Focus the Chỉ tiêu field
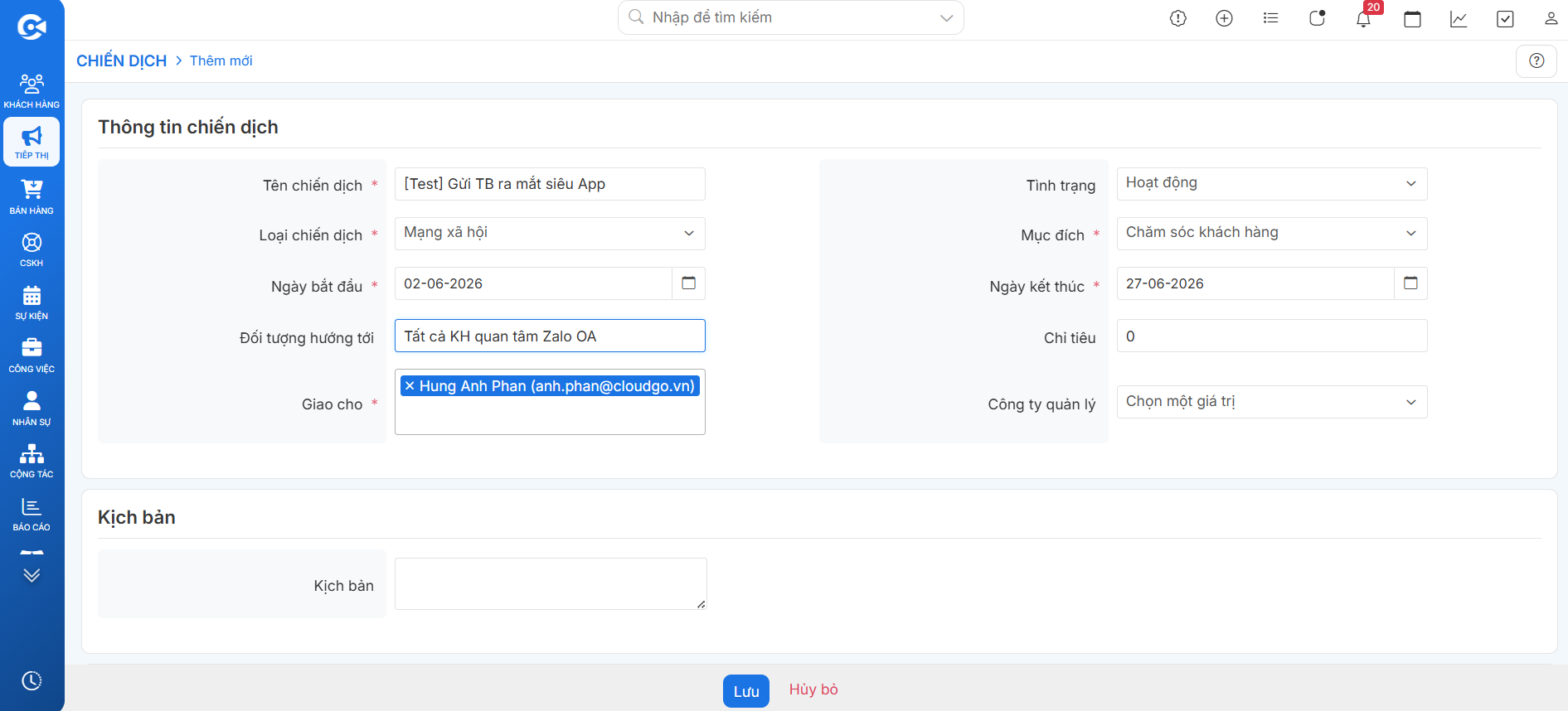This screenshot has width=1568, height=711. [1272, 336]
